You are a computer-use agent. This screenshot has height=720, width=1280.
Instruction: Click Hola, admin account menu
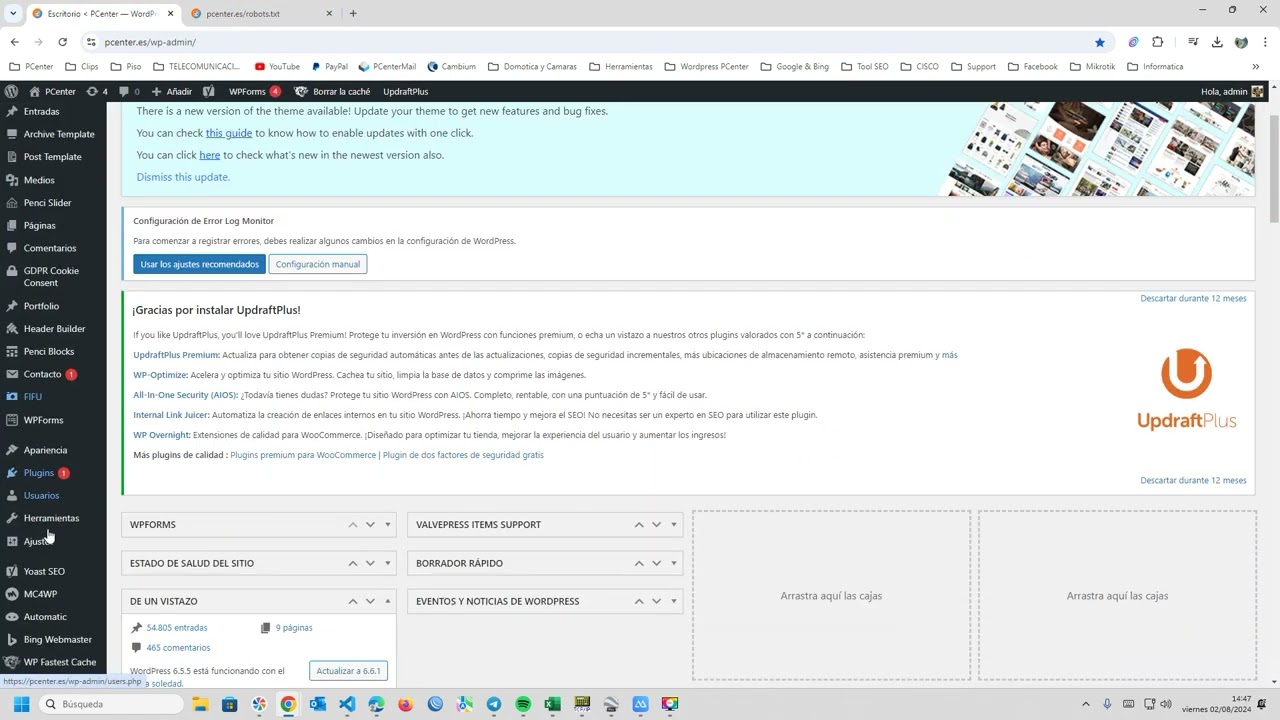[1232, 91]
